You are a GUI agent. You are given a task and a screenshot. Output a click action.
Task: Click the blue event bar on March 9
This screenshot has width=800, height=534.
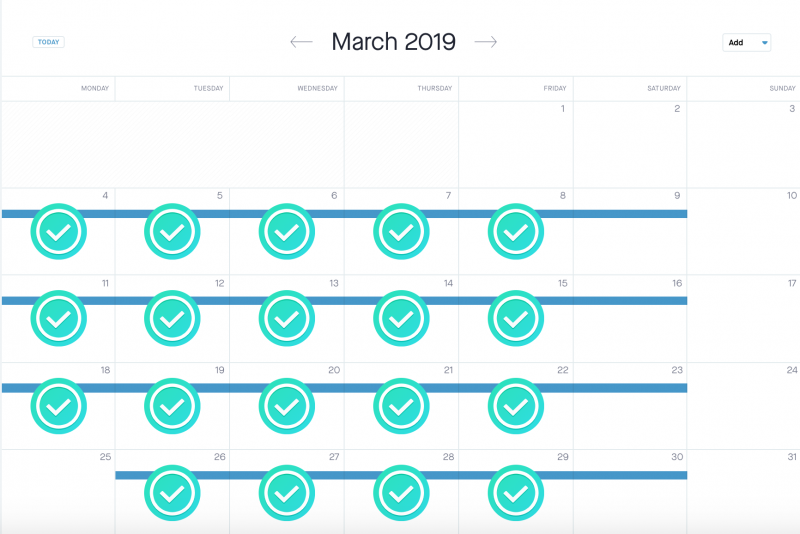pyautogui.click(x=630, y=214)
